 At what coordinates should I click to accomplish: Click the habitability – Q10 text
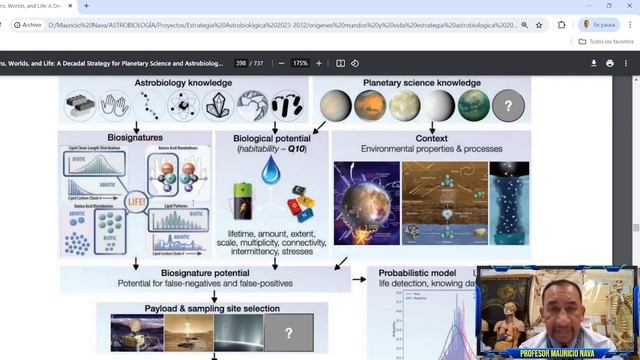[x=272, y=149]
